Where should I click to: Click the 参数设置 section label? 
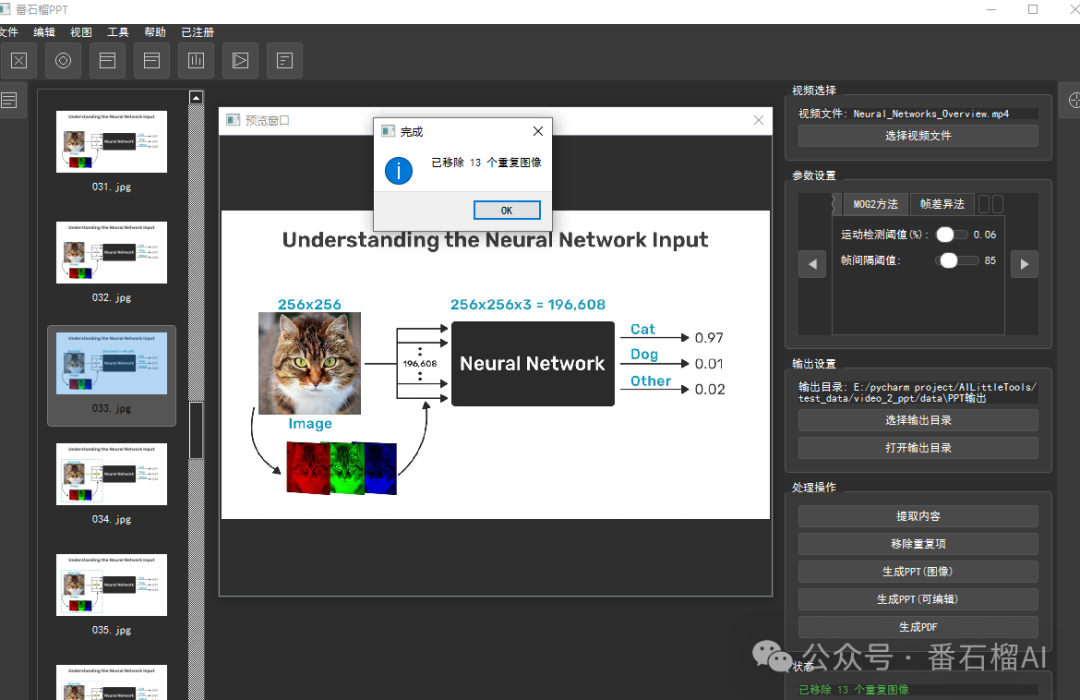(x=813, y=176)
